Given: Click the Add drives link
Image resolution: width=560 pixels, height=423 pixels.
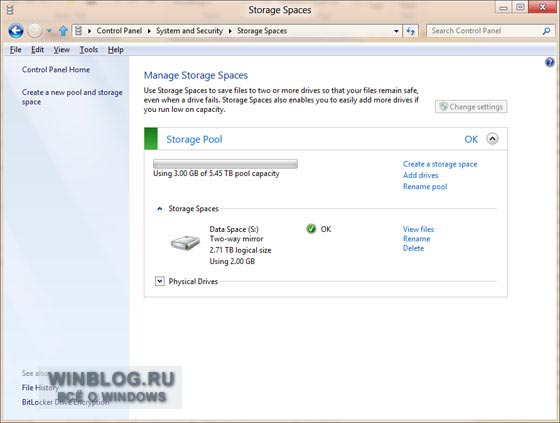Looking at the screenshot, I should (420, 175).
